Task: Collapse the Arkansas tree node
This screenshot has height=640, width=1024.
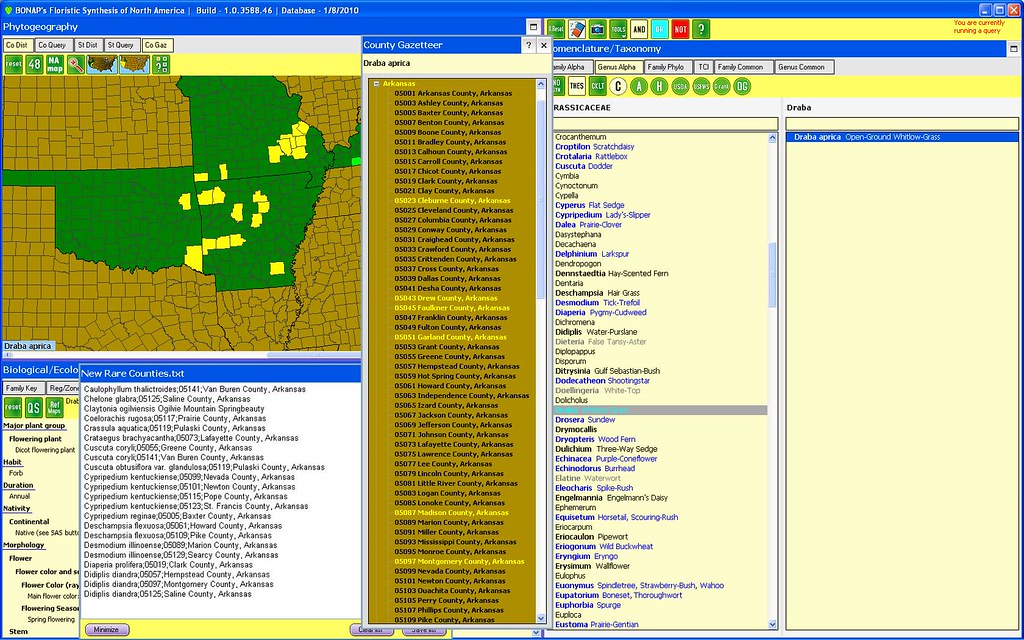Action: coord(376,84)
